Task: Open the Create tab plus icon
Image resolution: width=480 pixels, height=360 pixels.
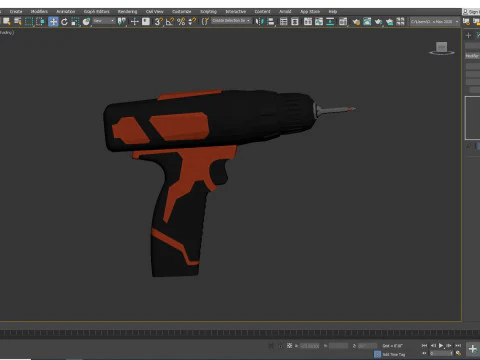Action: coord(468,35)
